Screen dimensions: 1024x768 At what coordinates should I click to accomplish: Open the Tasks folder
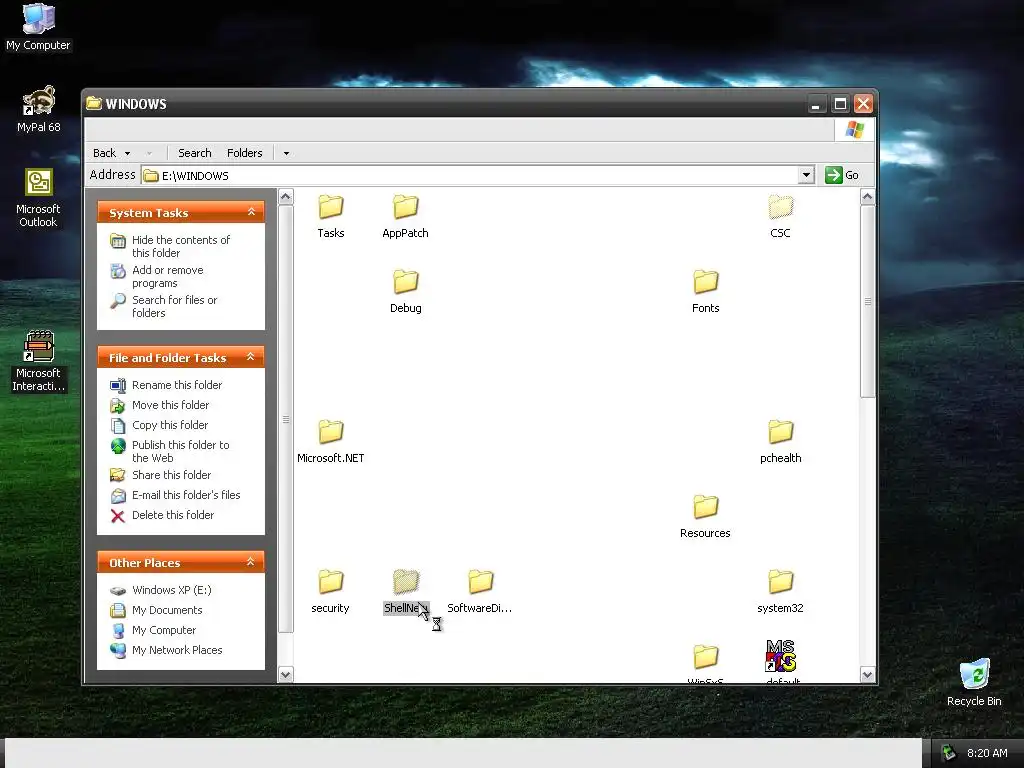(x=330, y=217)
